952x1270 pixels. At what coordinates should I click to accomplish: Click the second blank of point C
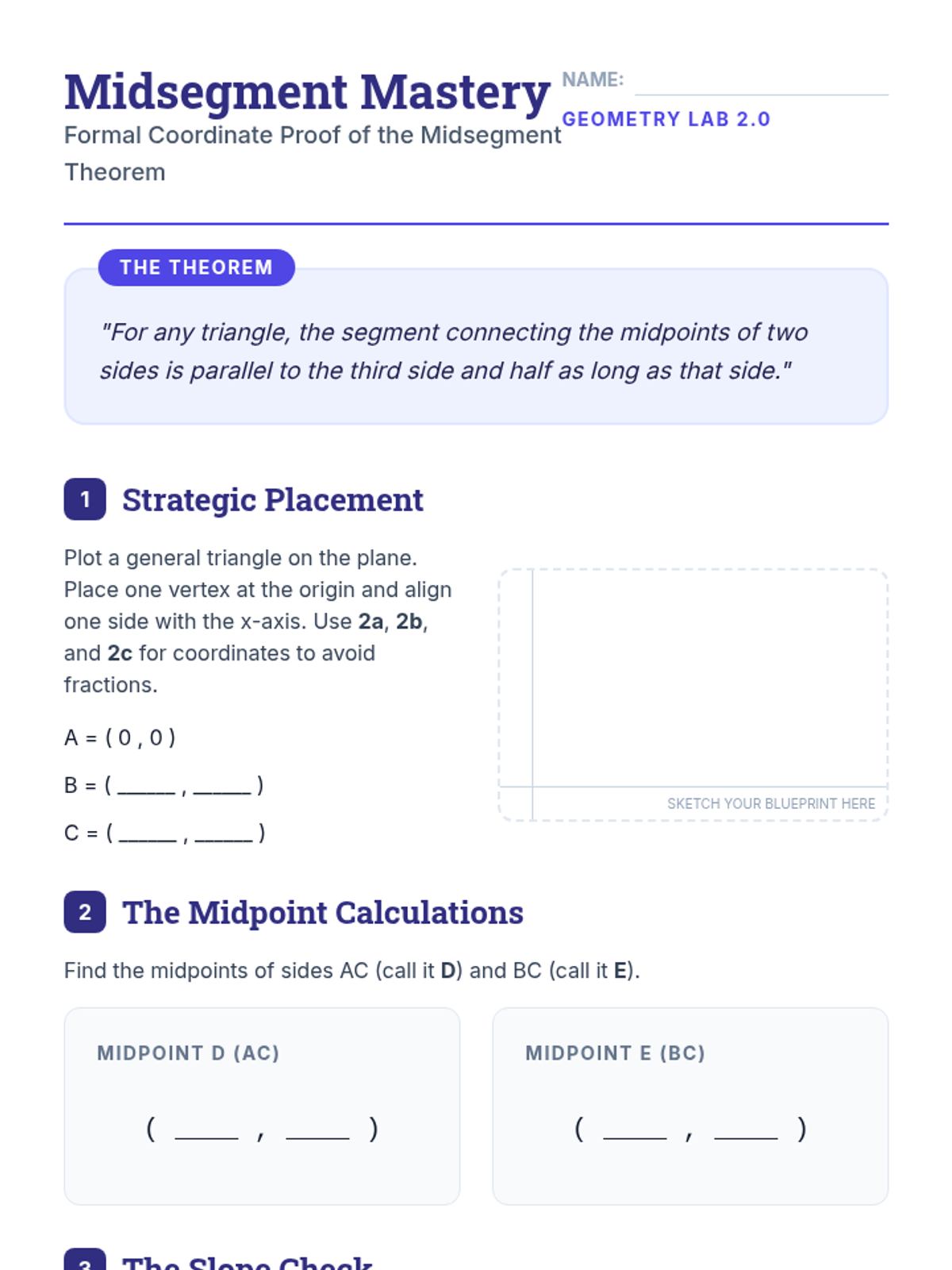(x=224, y=833)
